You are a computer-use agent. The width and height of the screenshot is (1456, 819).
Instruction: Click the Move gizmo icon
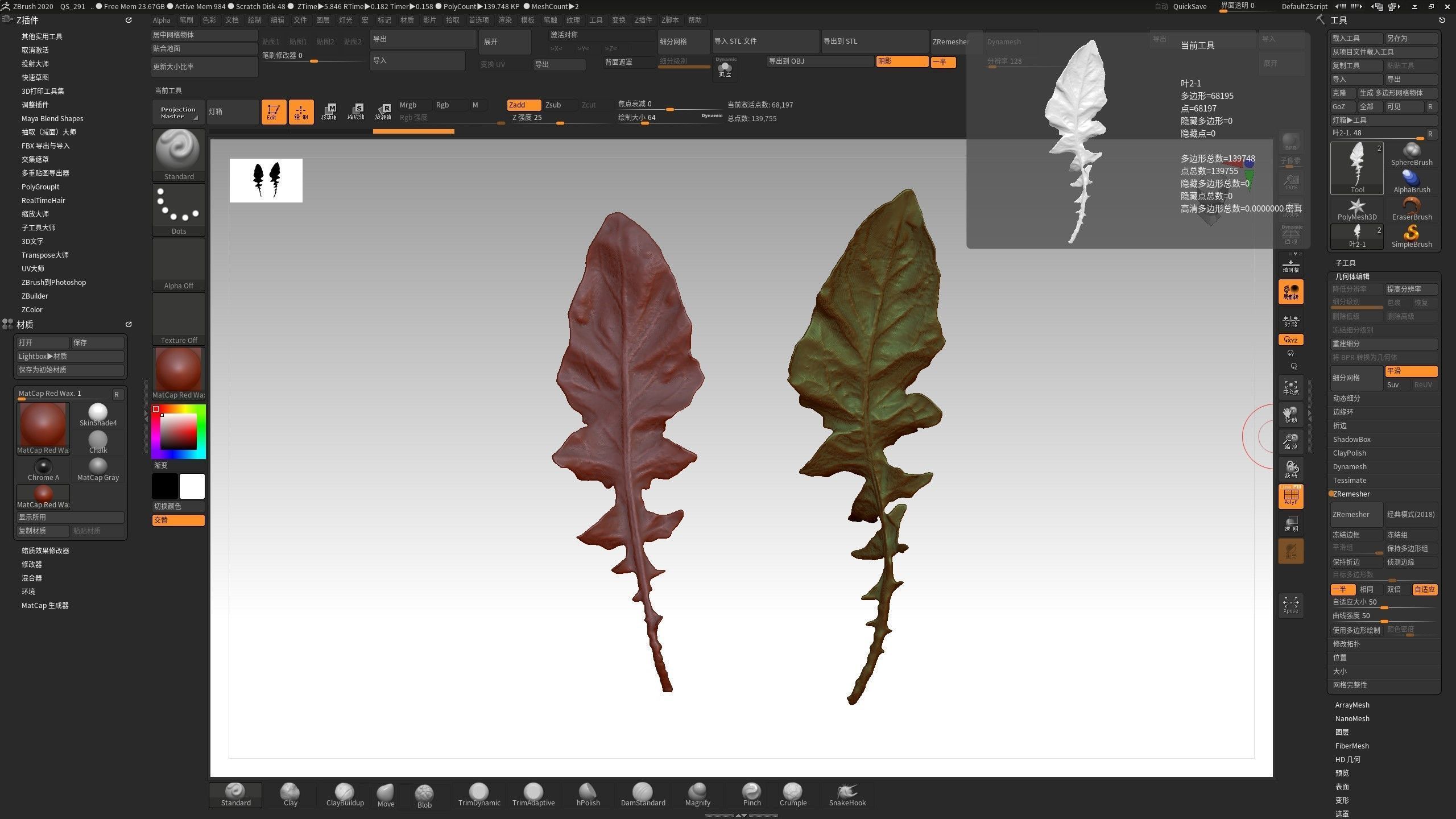coord(329,111)
